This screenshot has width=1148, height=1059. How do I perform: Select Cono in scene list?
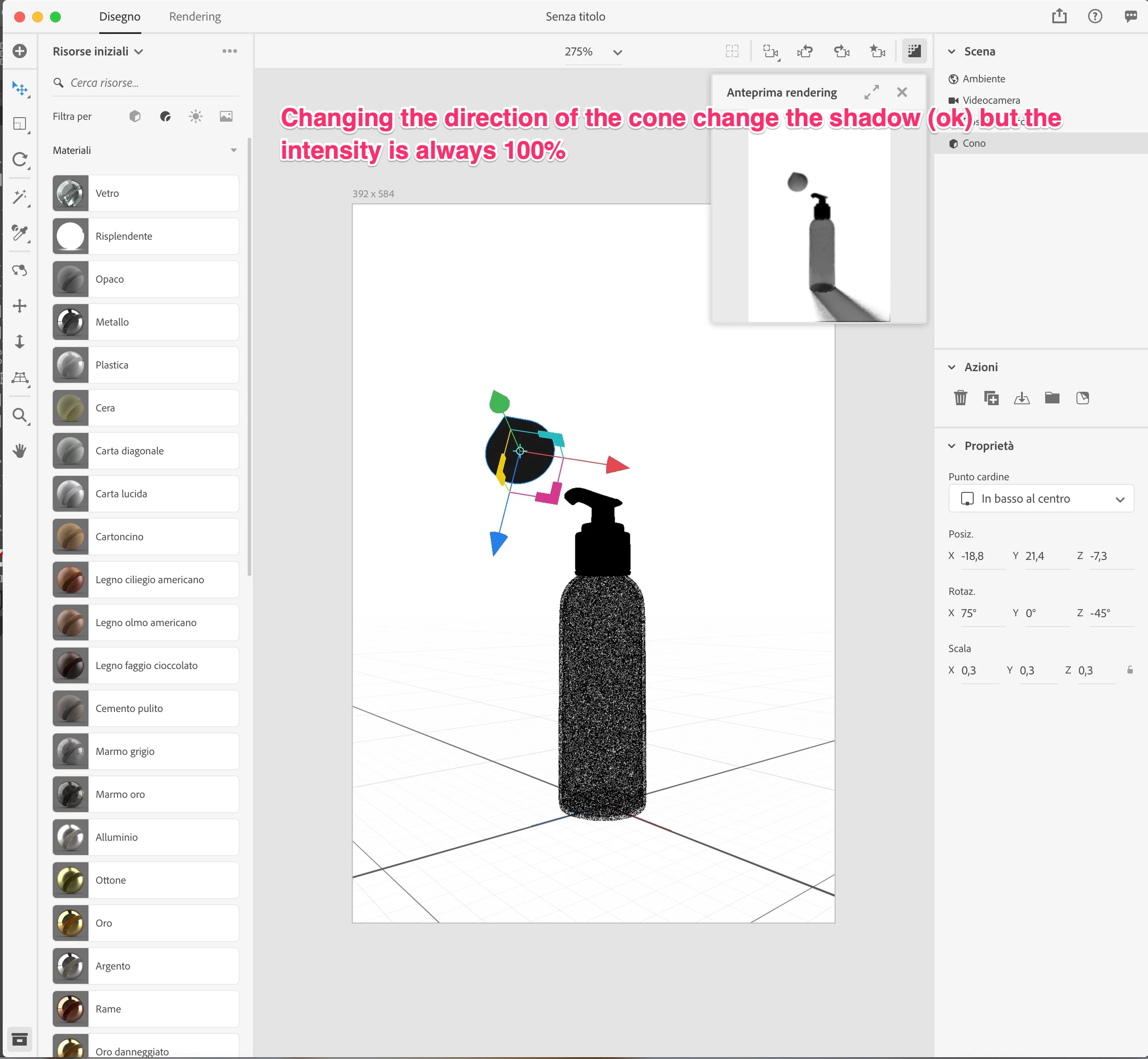pos(974,143)
